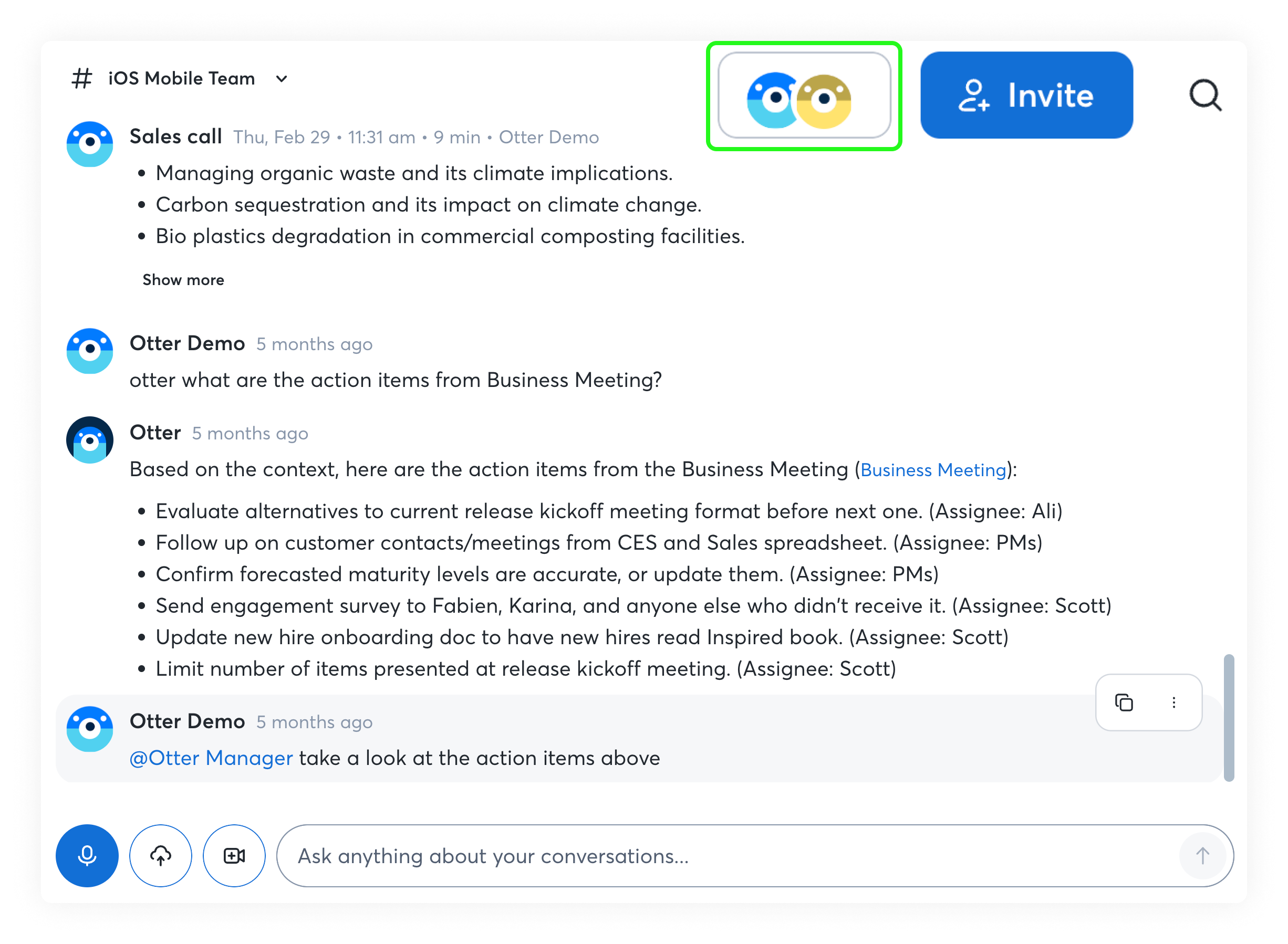Click the iOS Mobile Team channel name

pyautogui.click(x=181, y=79)
